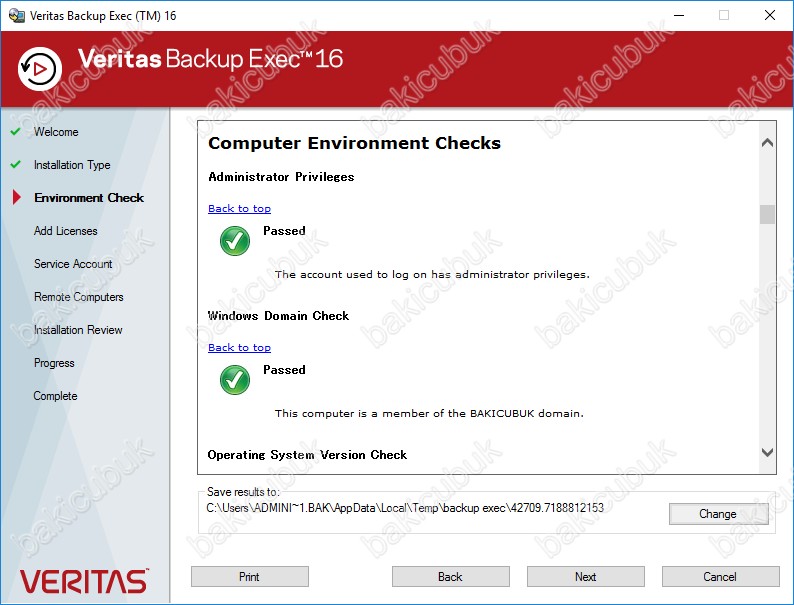
Task: Click the scroll up arrow in results pane
Action: [x=767, y=143]
